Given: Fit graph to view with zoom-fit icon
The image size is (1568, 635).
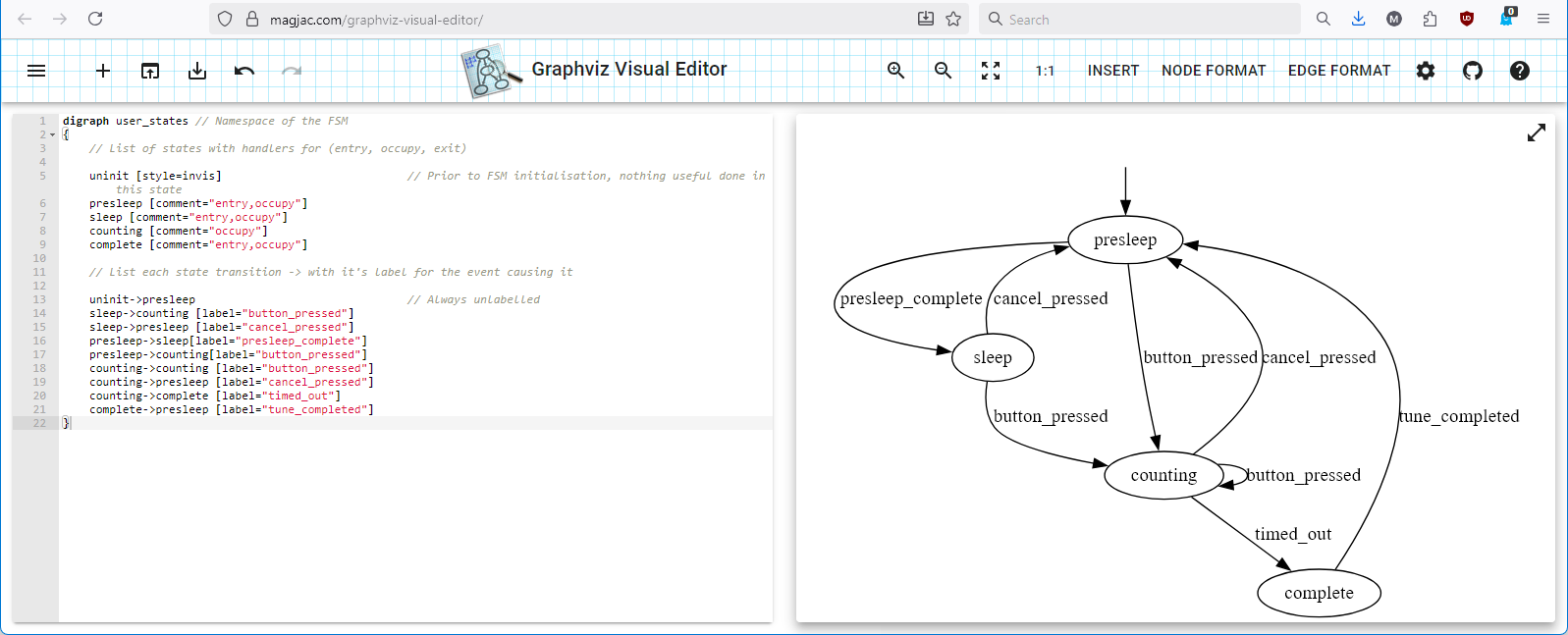Looking at the screenshot, I should [991, 71].
